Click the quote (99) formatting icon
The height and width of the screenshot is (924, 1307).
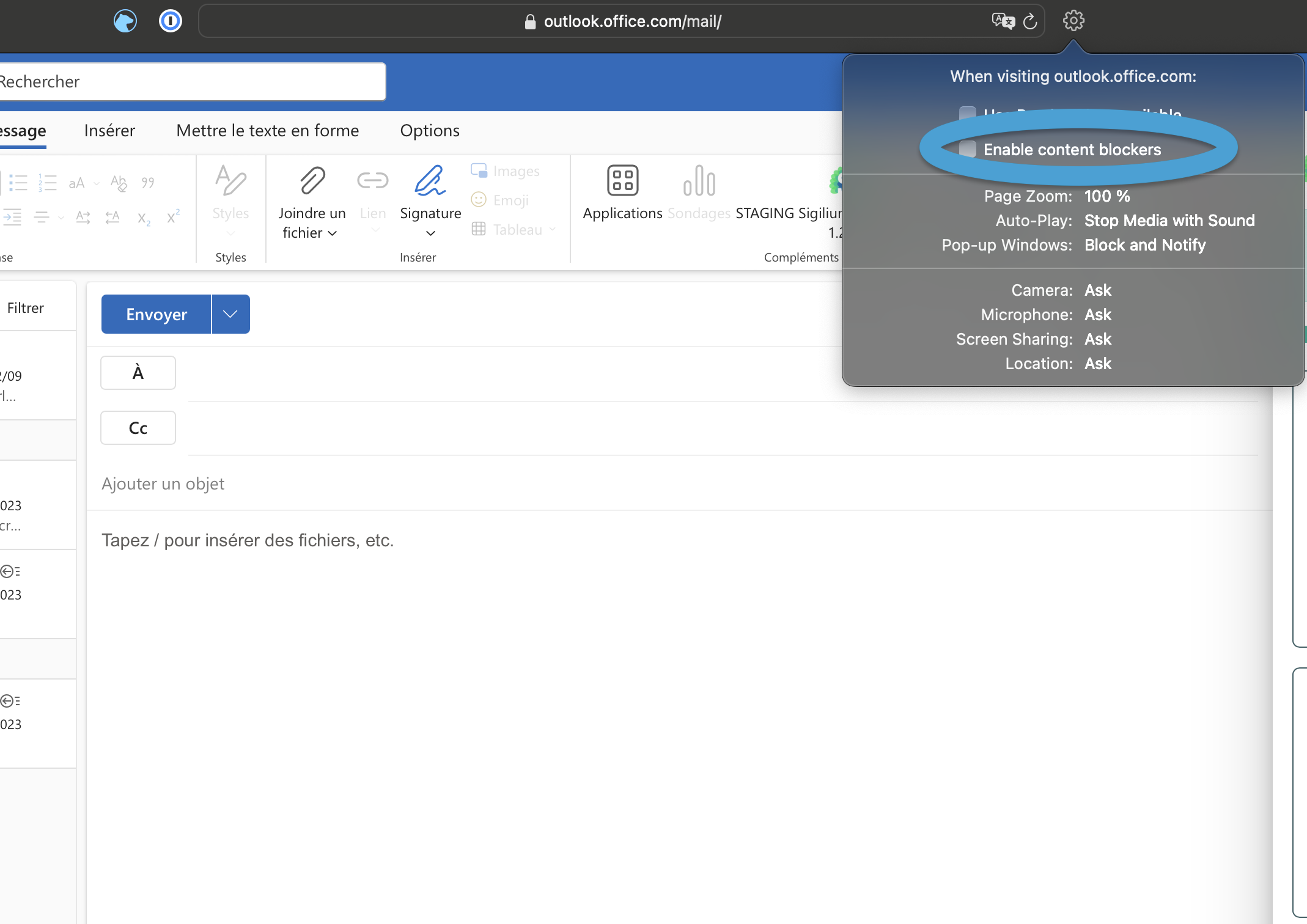148,183
